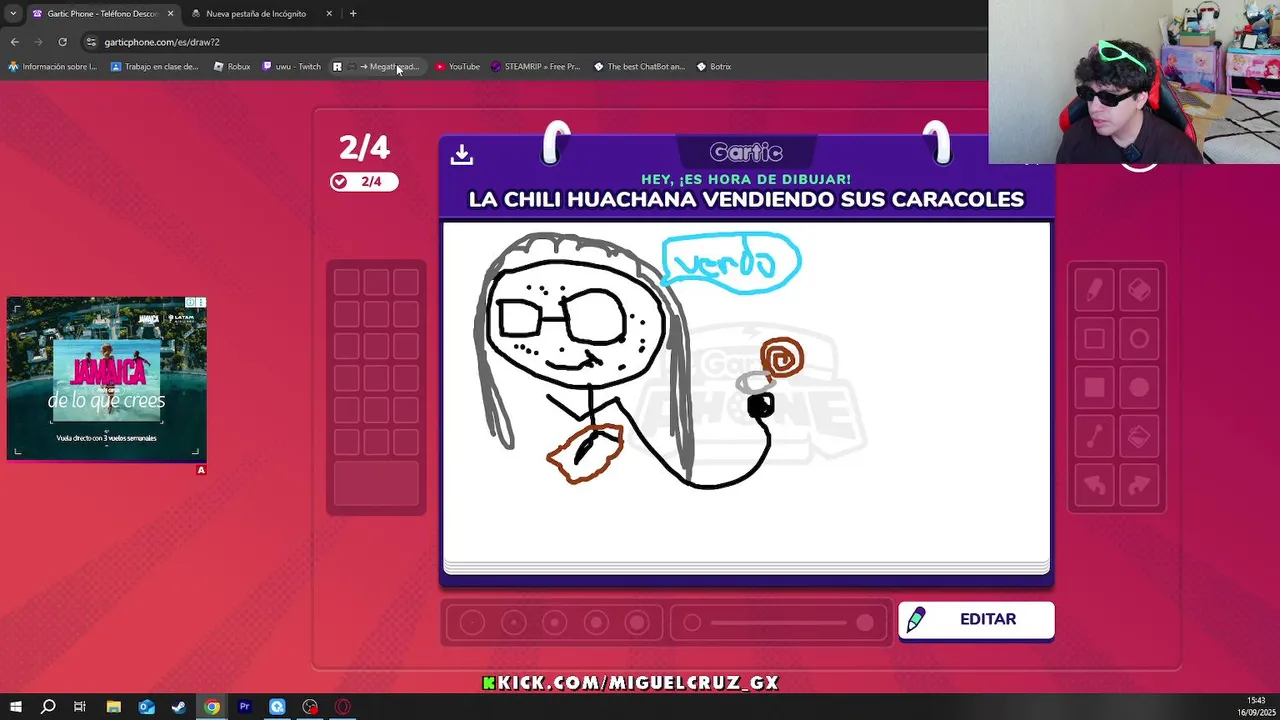
Task: Open File Explorer from the taskbar
Action: click(x=113, y=707)
